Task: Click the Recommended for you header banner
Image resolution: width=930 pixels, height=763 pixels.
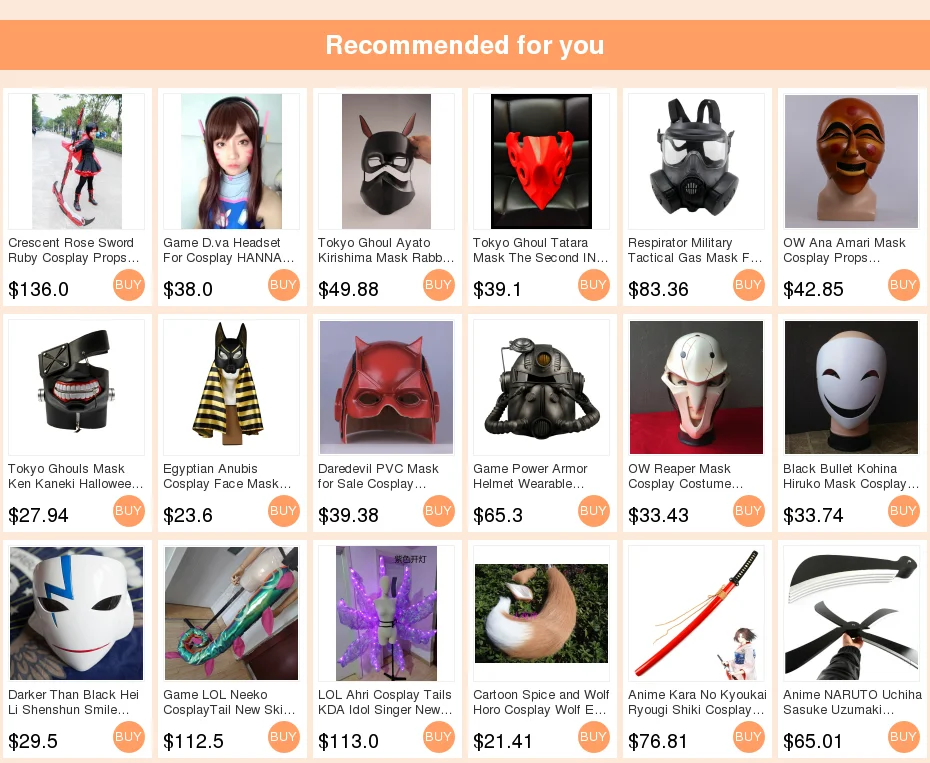Action: 465,45
